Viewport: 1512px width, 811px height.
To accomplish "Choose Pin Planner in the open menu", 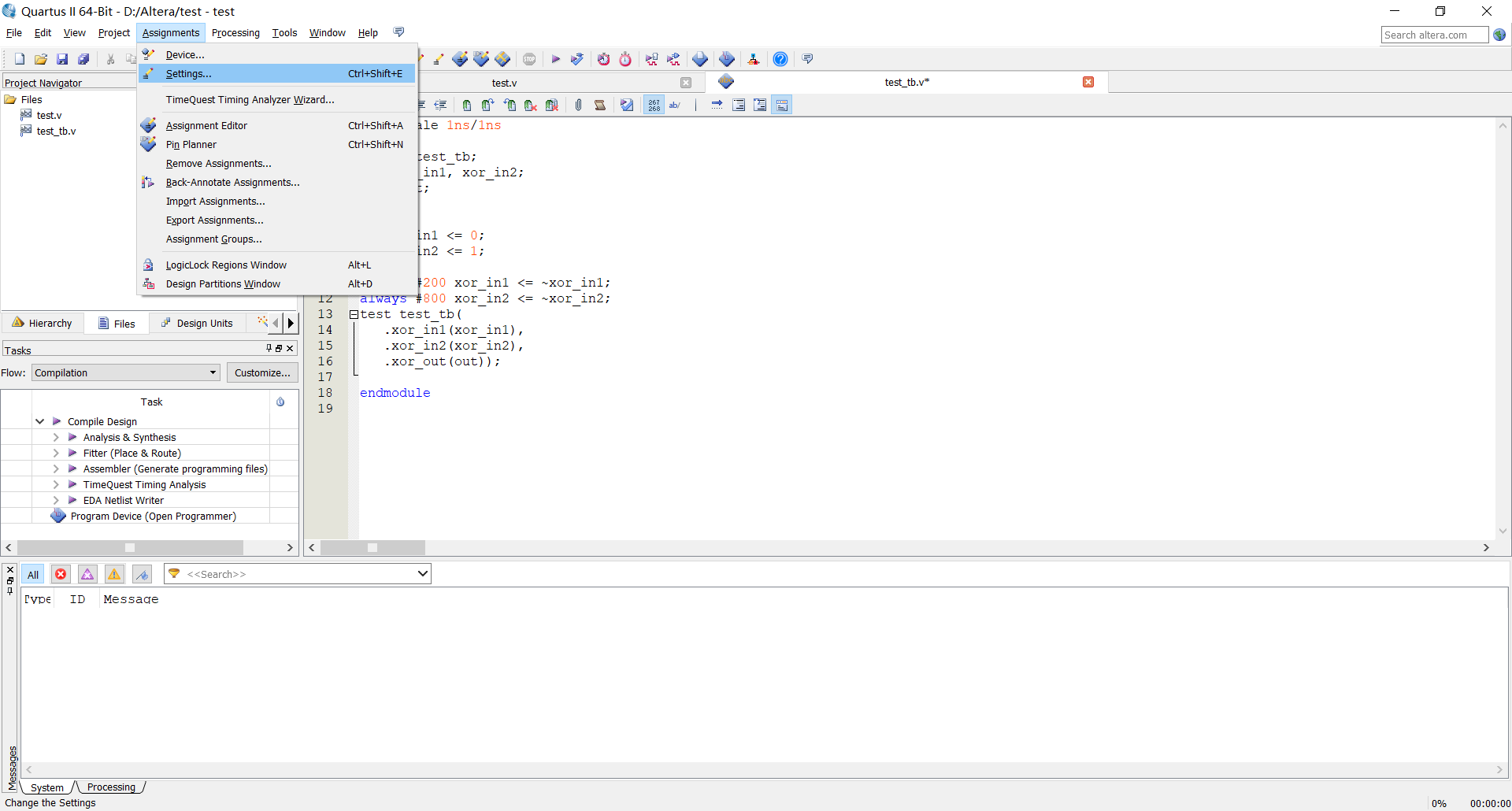I will pyautogui.click(x=191, y=144).
